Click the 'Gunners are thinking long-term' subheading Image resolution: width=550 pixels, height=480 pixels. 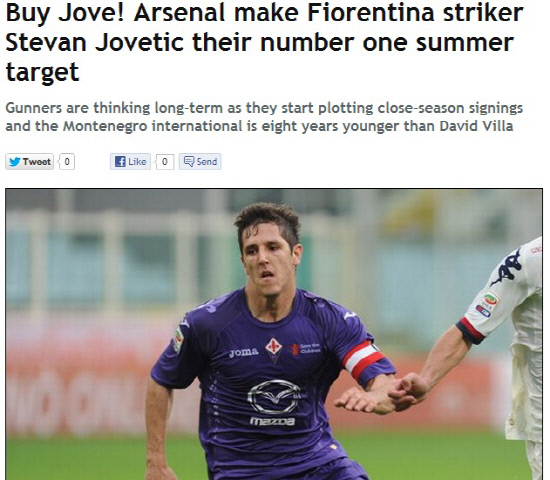coord(114,108)
